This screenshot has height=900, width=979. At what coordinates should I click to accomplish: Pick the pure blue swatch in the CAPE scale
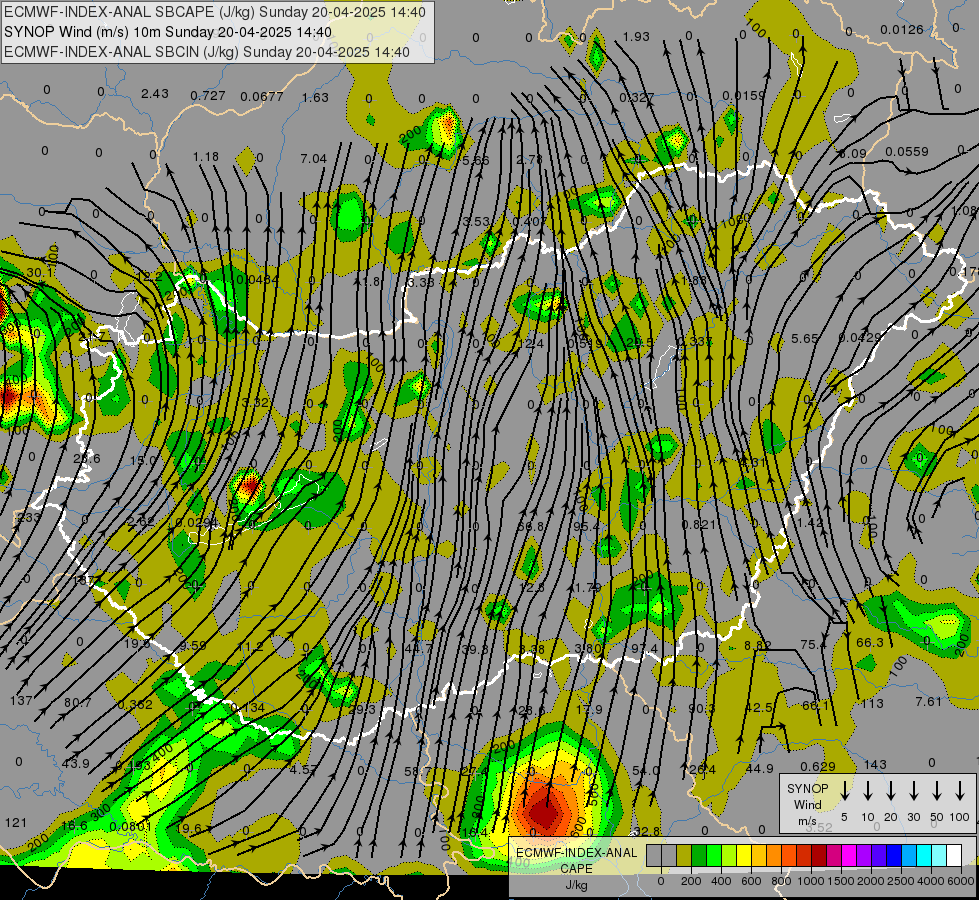[x=893, y=855]
